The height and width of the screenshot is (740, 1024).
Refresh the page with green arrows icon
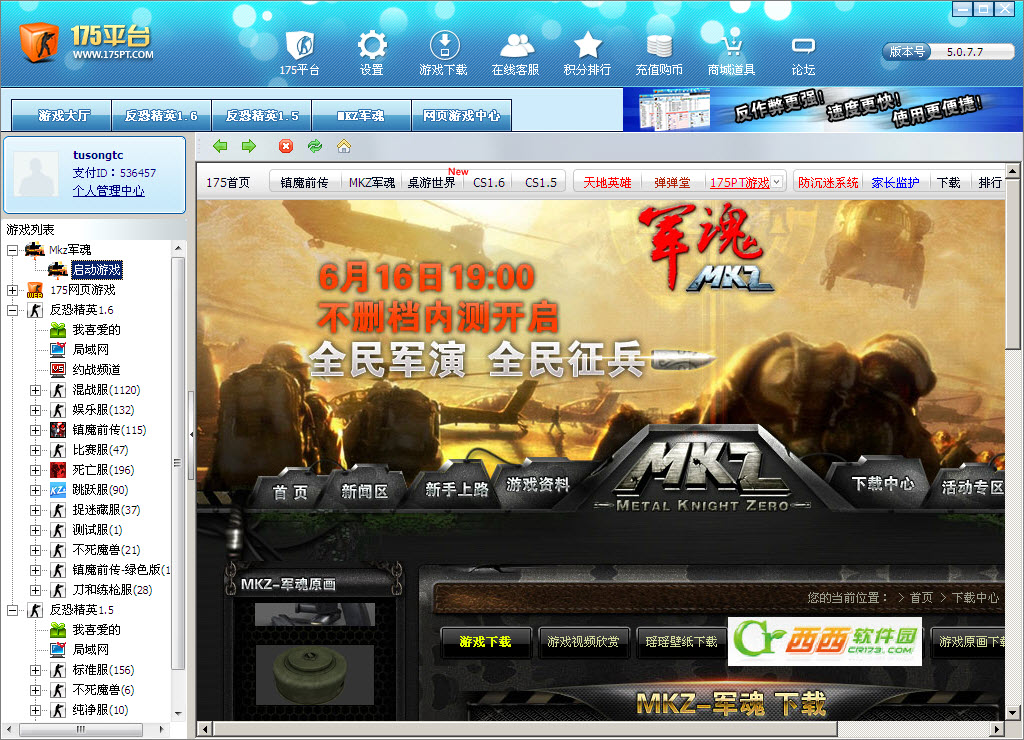[x=315, y=146]
